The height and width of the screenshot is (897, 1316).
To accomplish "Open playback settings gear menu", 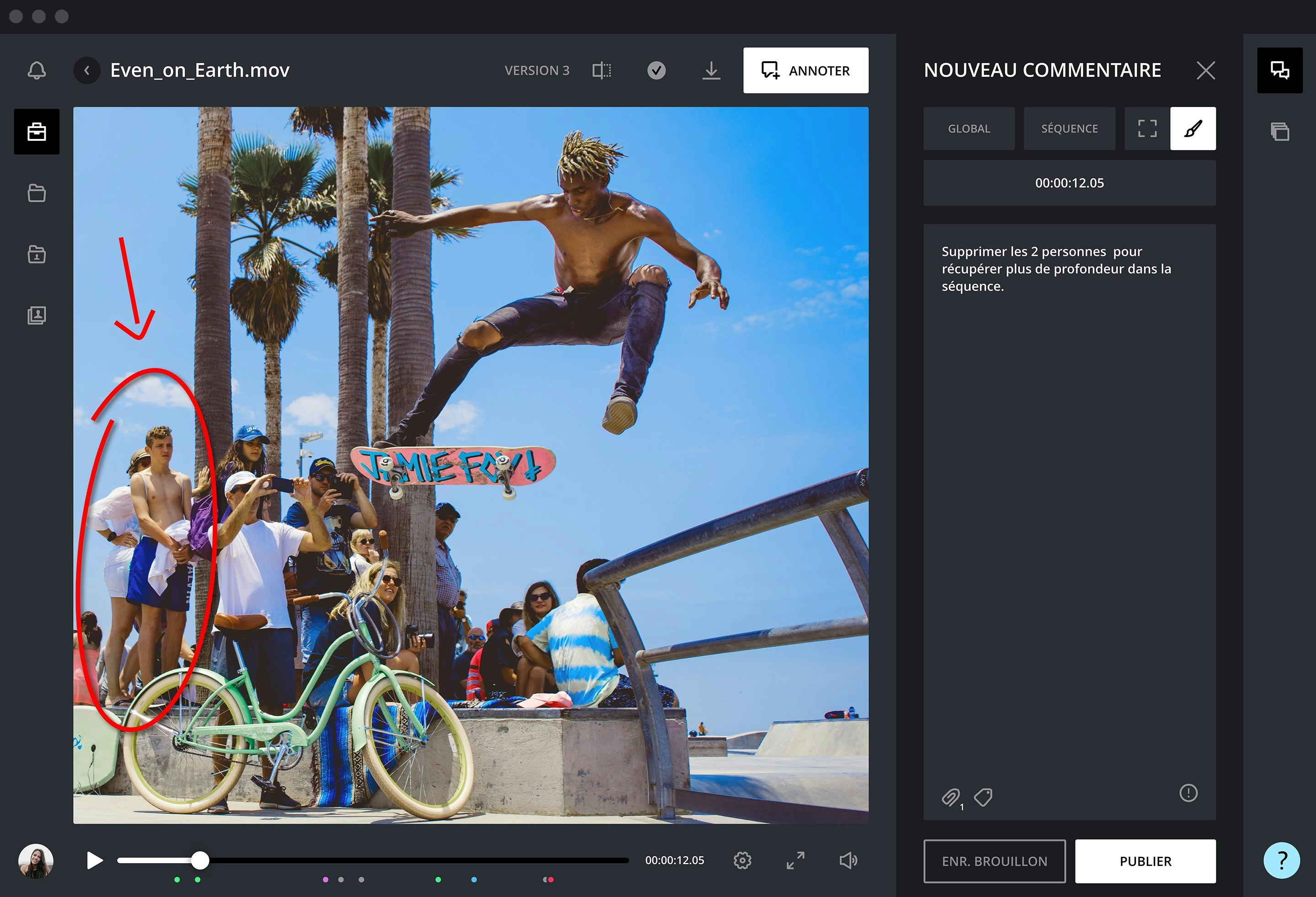I will 742,860.
